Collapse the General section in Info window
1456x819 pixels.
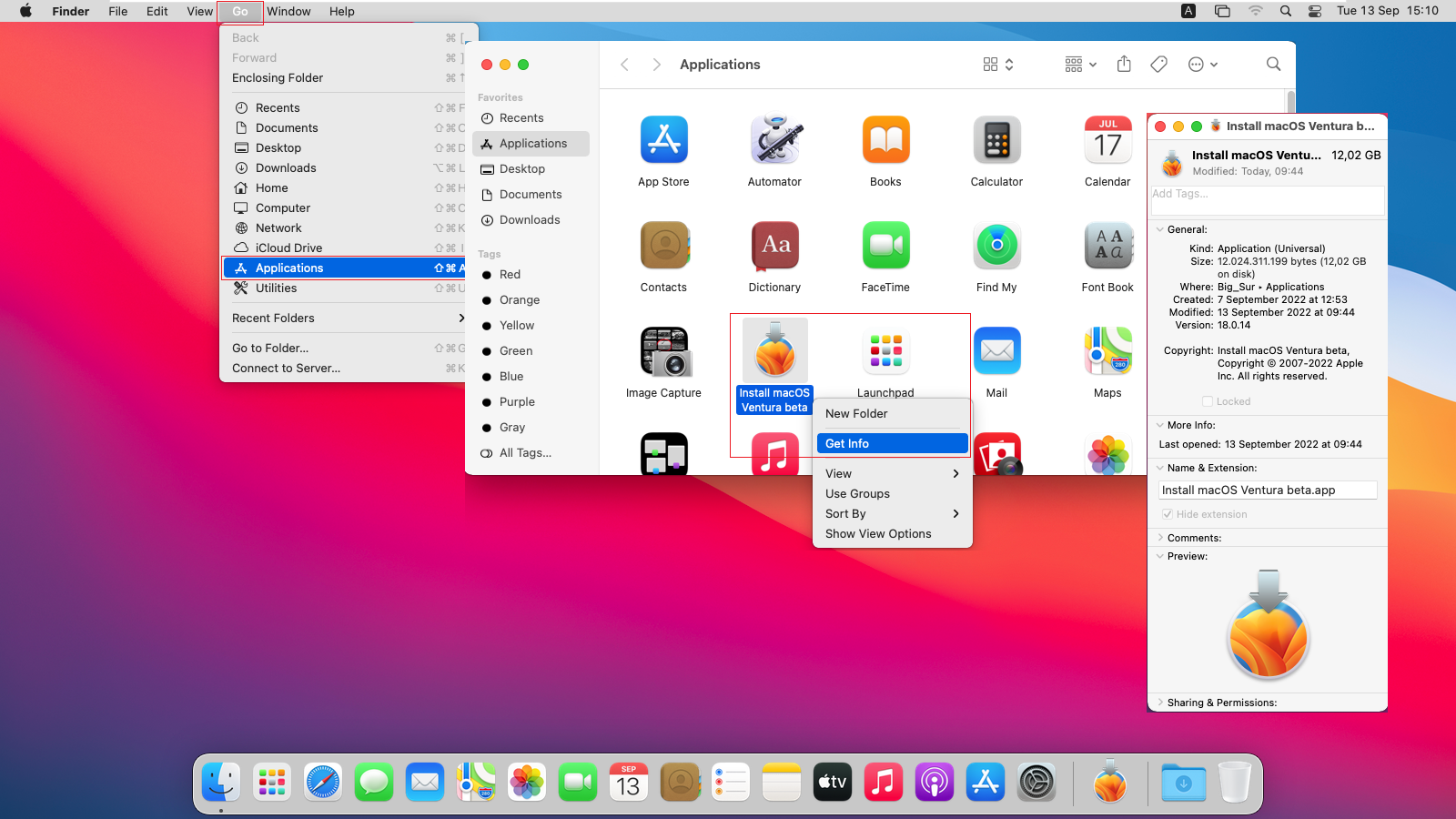(1160, 229)
